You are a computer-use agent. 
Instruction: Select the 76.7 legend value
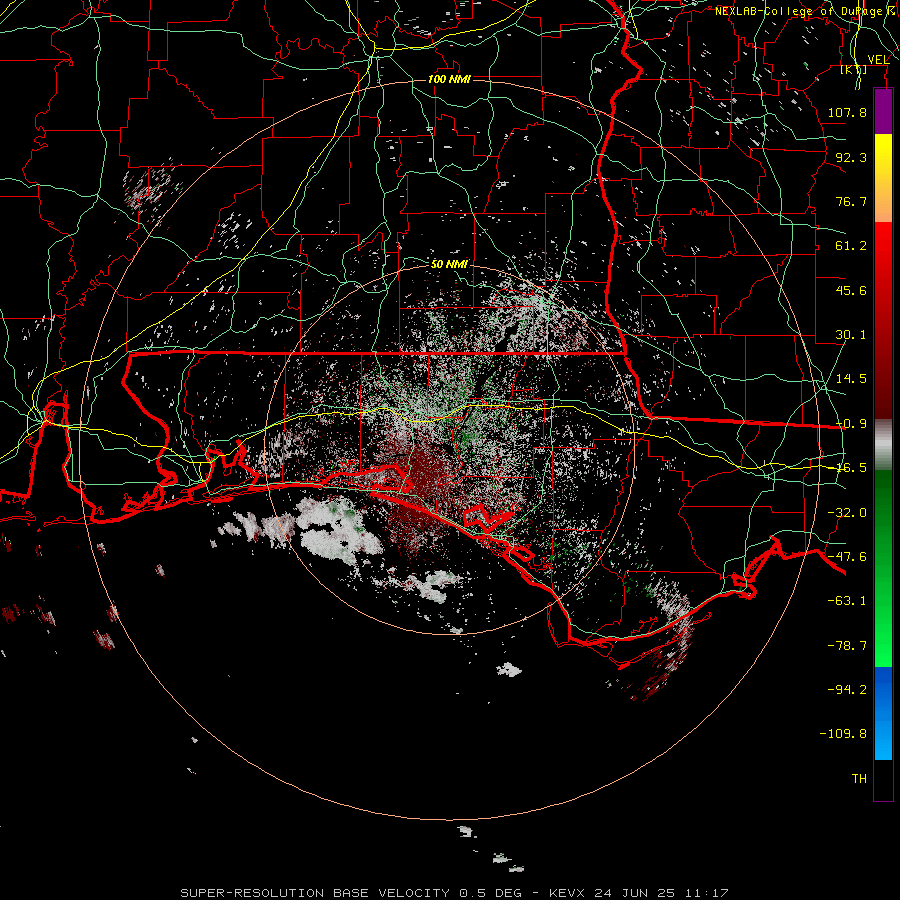851,201
